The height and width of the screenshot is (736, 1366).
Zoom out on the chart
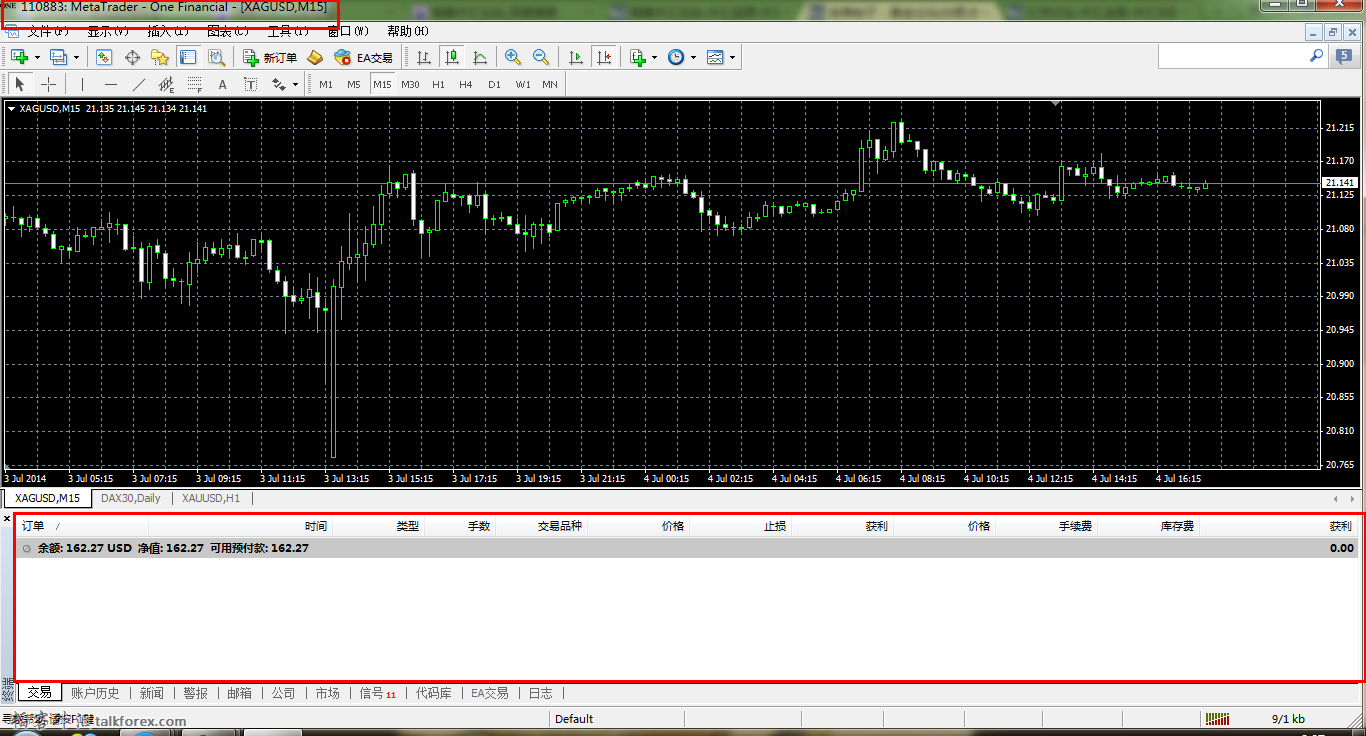[541, 57]
